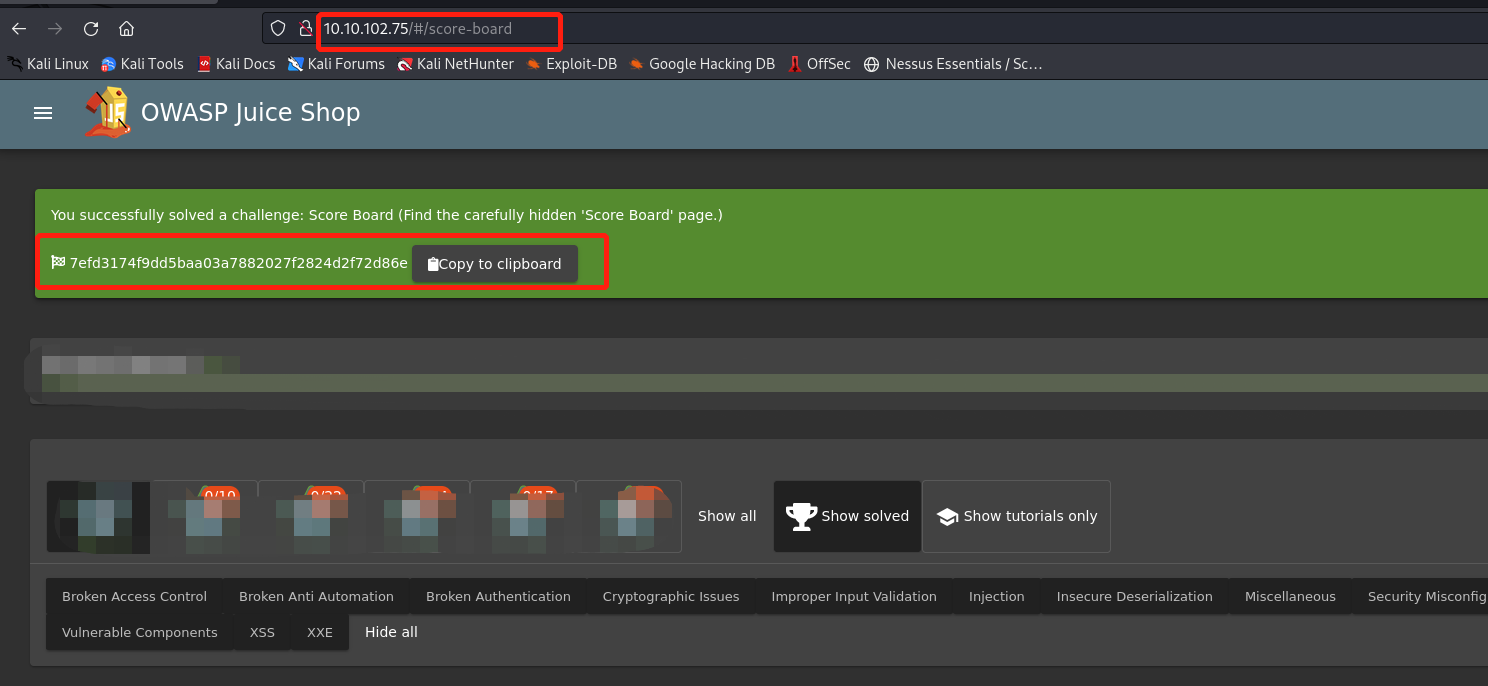Toggle the XSS category filter
Viewport: 1488px width, 686px height.
coord(262,633)
